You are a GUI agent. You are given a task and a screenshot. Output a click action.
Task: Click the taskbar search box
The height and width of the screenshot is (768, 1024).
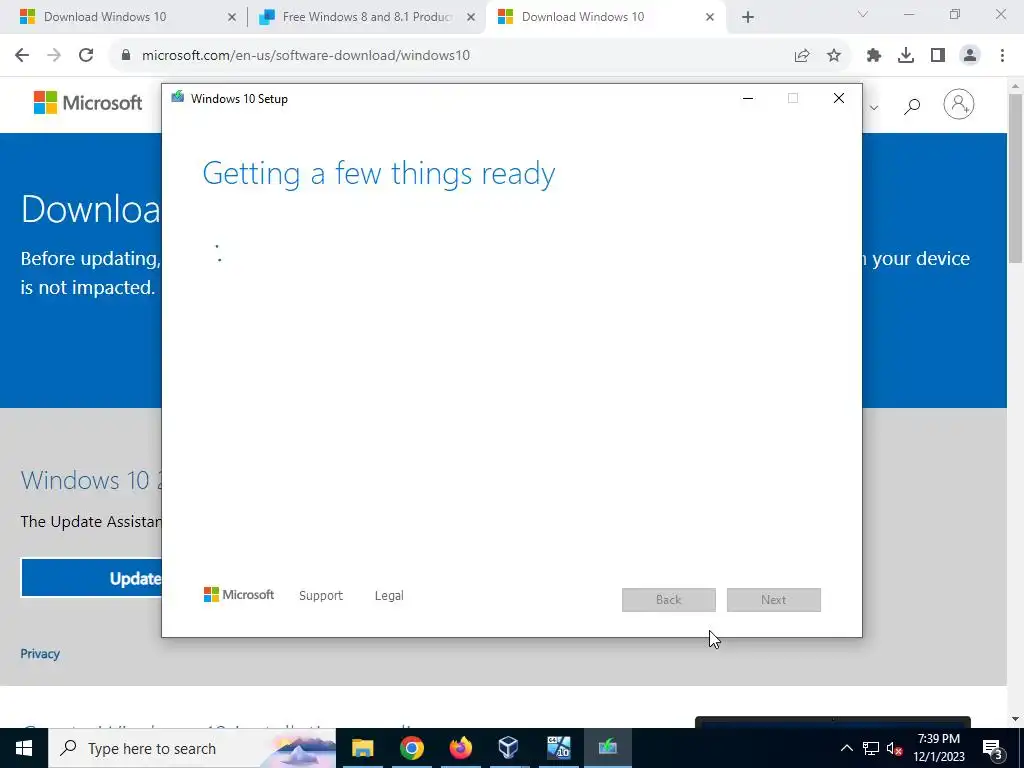[x=192, y=748]
